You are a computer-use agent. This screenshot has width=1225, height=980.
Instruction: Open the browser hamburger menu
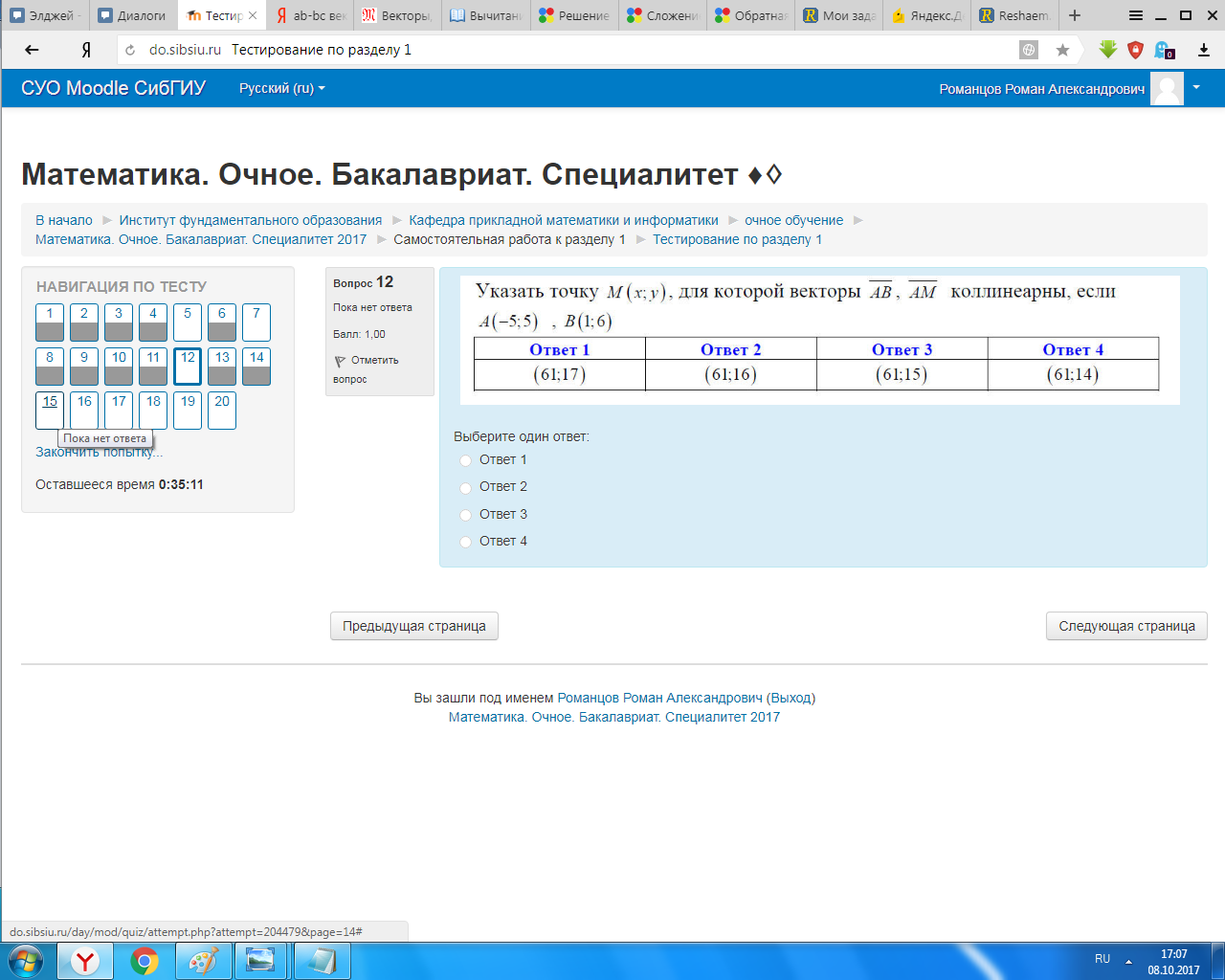click(x=1135, y=15)
